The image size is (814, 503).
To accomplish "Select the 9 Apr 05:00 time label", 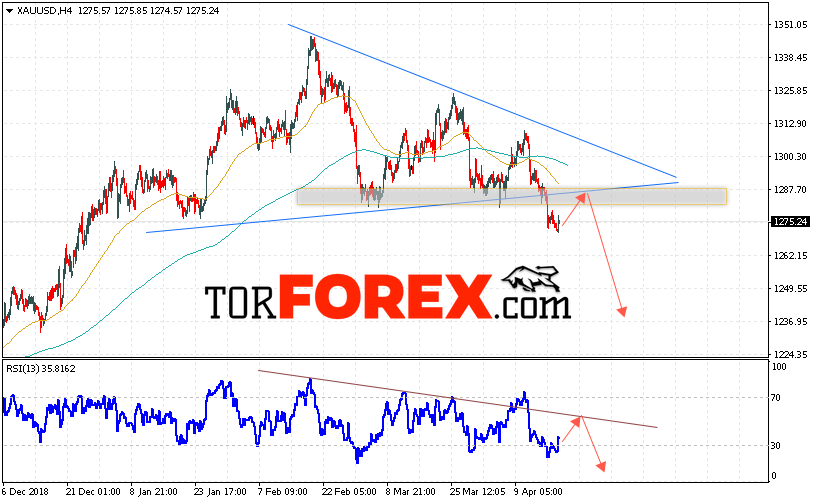I will (x=538, y=492).
